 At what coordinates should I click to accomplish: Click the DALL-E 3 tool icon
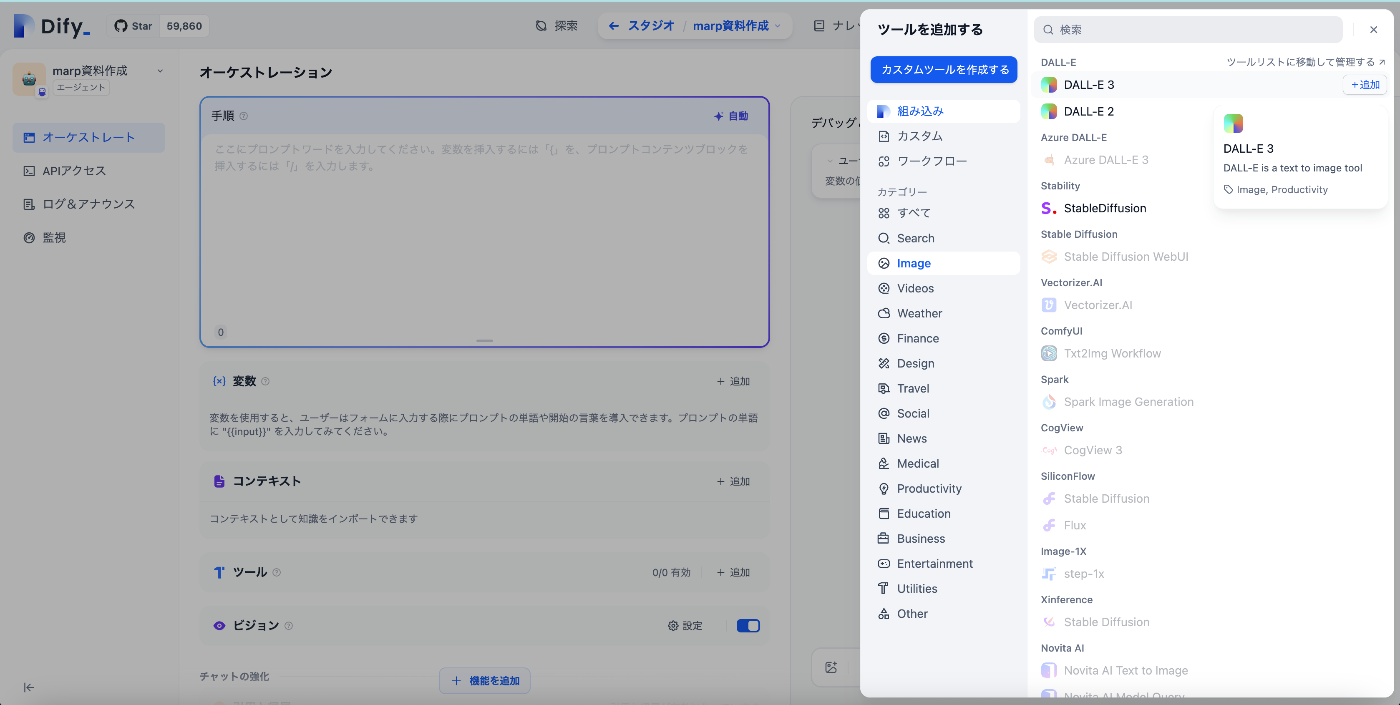click(1049, 85)
